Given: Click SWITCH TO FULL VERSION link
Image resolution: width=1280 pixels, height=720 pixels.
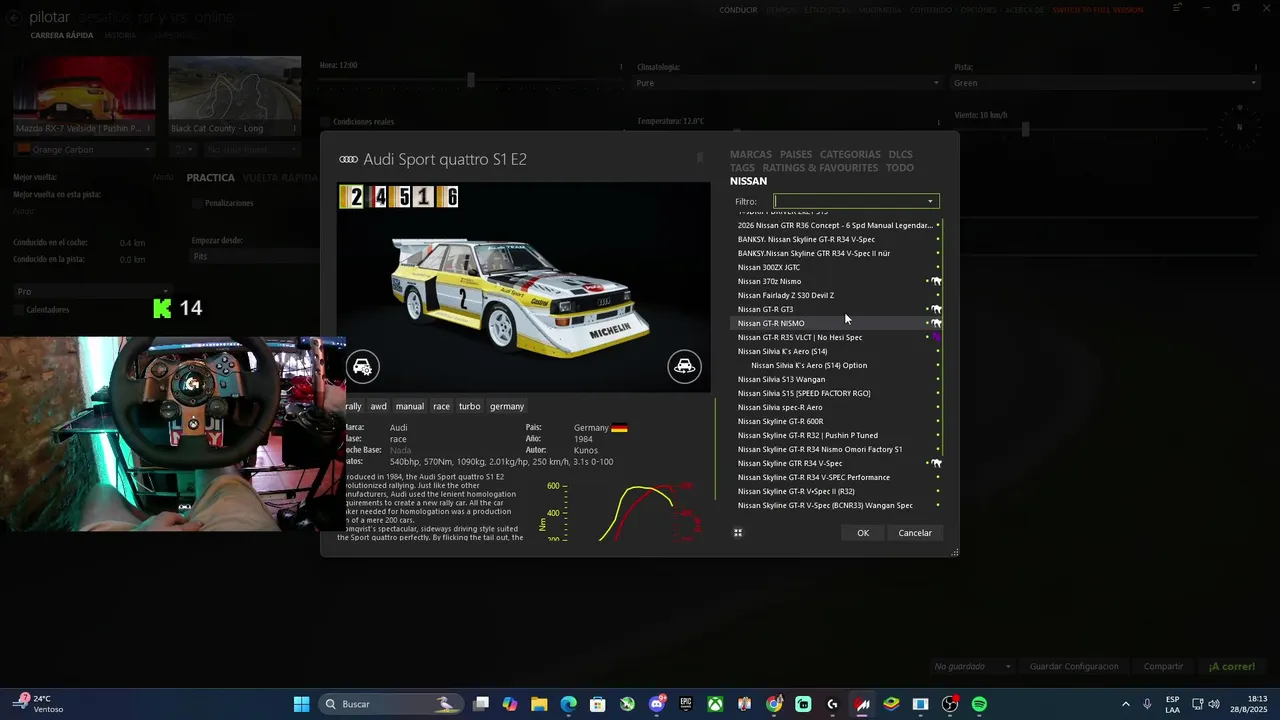Looking at the screenshot, I should (1097, 10).
